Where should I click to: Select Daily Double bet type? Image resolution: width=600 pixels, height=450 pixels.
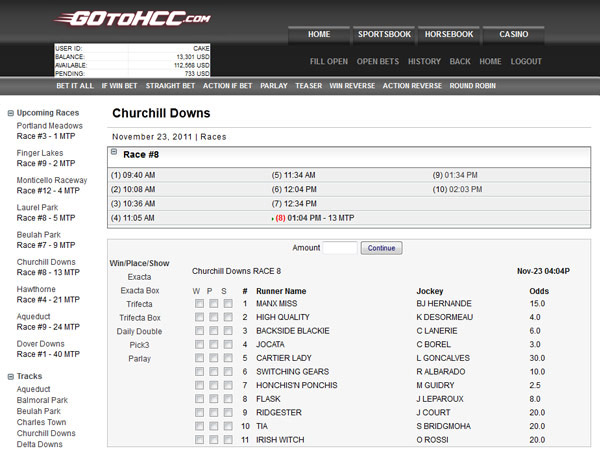click(x=139, y=331)
